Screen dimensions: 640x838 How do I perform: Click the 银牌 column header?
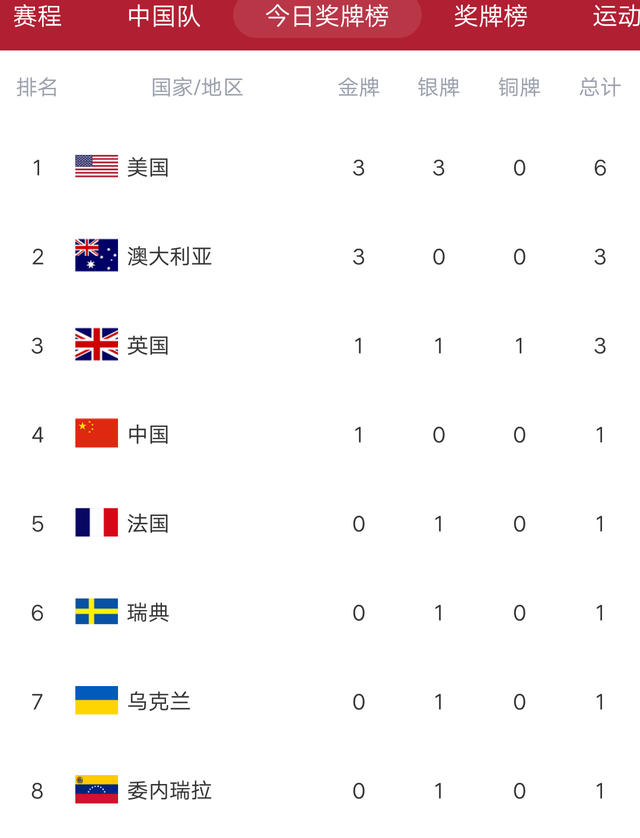[439, 87]
